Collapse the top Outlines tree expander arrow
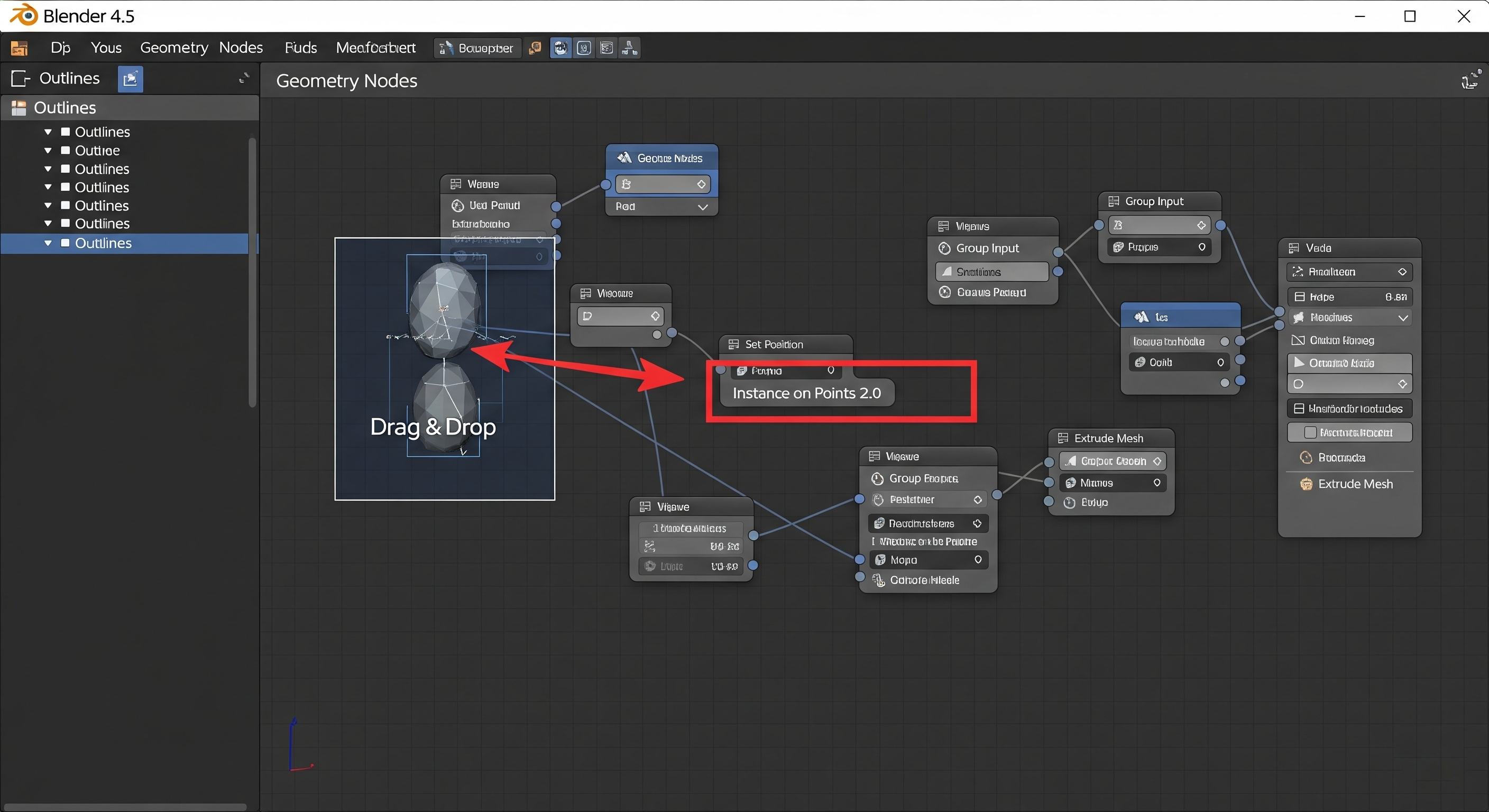Screen dimensions: 1489x812 coord(49,131)
